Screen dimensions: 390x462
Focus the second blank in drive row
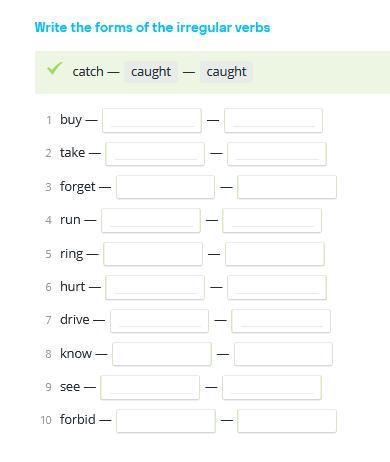[281, 321]
